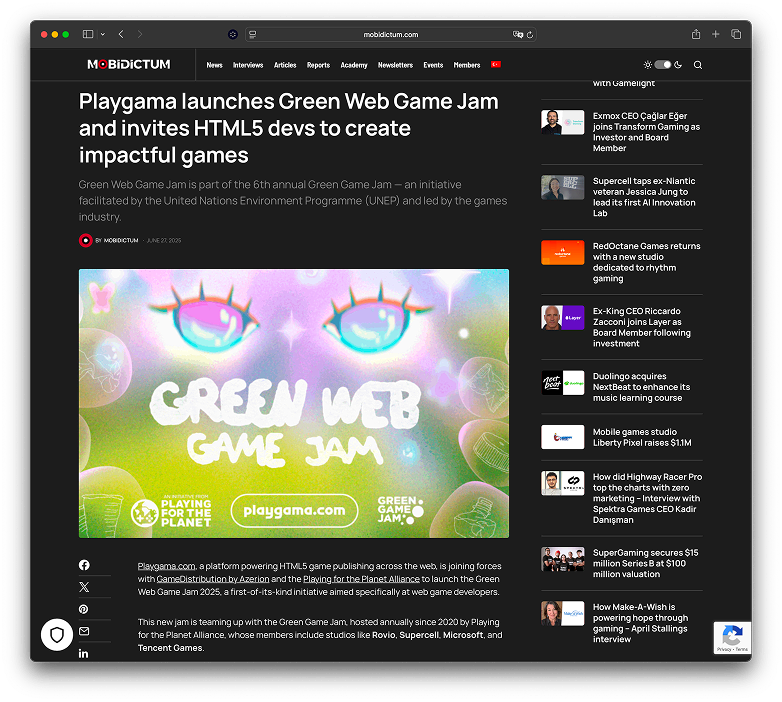
Task: Click the NextBeat Duolingo thumbnail
Action: click(x=563, y=382)
